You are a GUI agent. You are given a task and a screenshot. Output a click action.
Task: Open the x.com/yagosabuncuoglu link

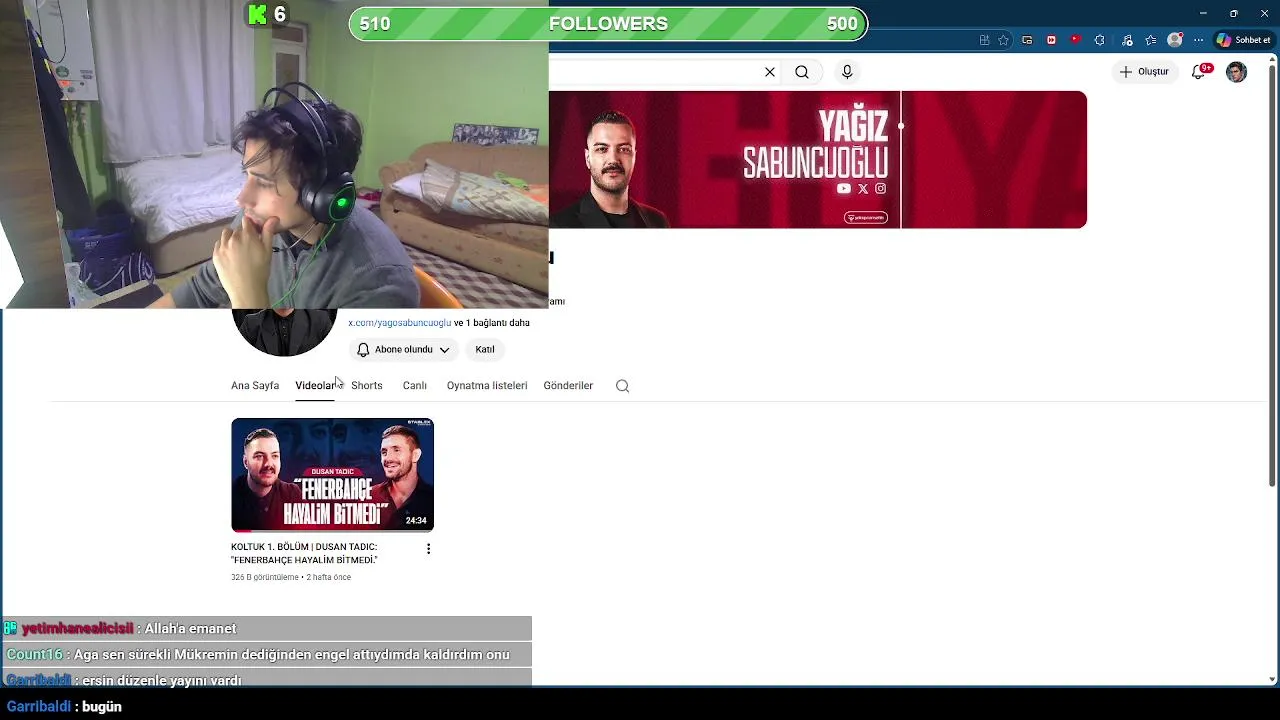[399, 323]
